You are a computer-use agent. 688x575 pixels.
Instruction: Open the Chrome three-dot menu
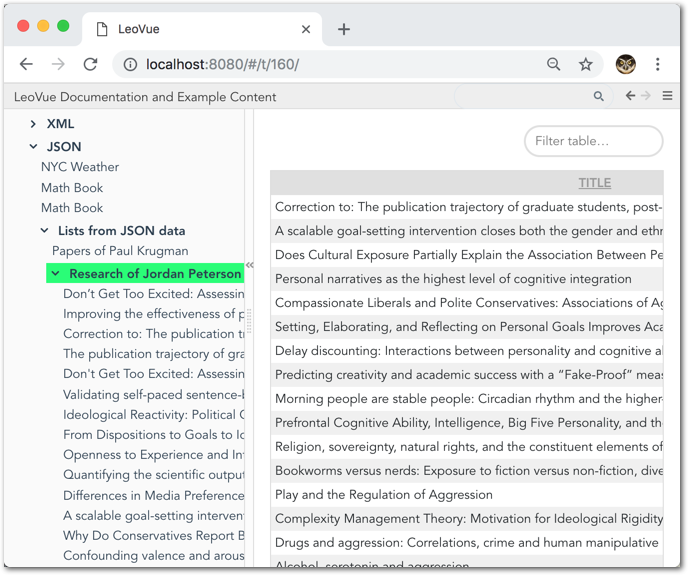point(657,65)
